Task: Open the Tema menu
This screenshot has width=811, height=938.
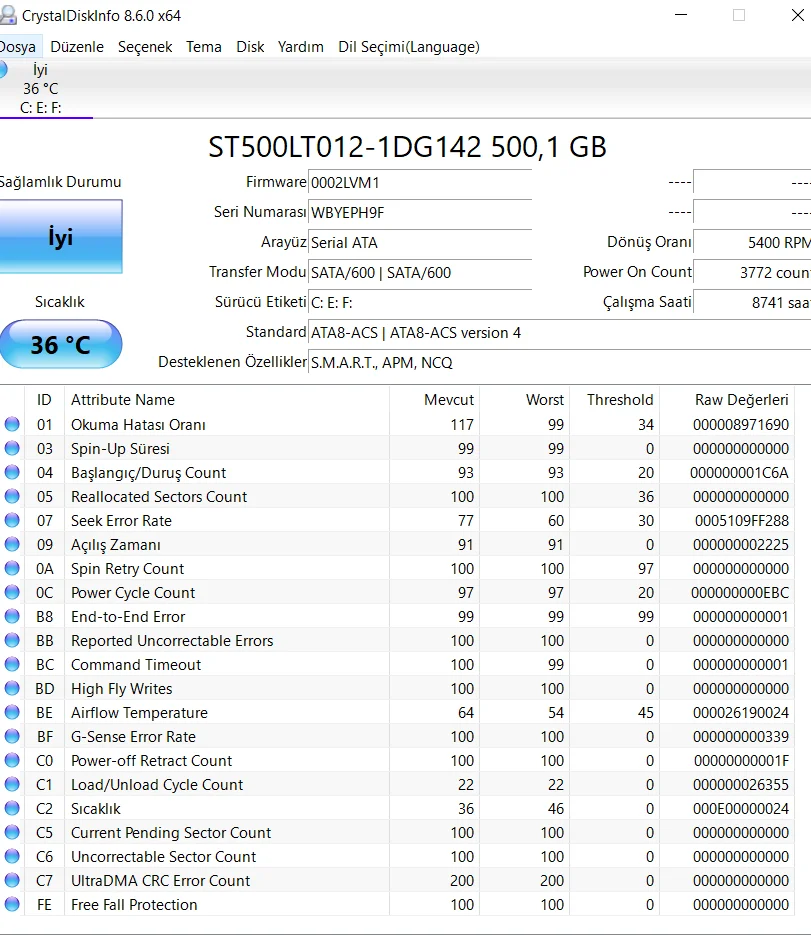Action: [204, 47]
